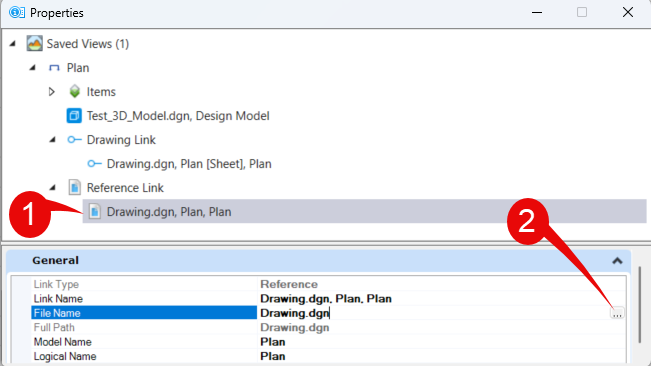Image resolution: width=651 pixels, height=366 pixels.
Task: Select the Model Name property label
Action: pyautogui.click(x=63, y=342)
